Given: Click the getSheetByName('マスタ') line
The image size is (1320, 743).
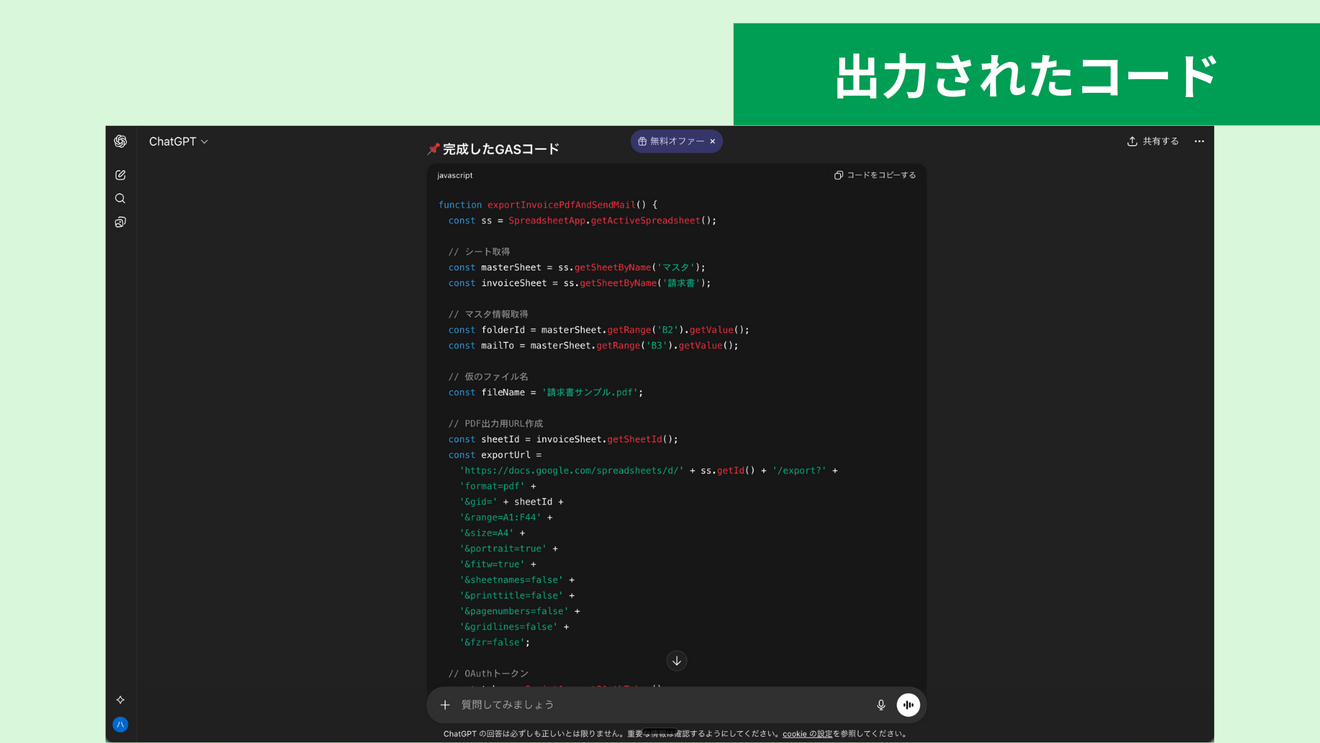Looking at the screenshot, I should 577,268.
